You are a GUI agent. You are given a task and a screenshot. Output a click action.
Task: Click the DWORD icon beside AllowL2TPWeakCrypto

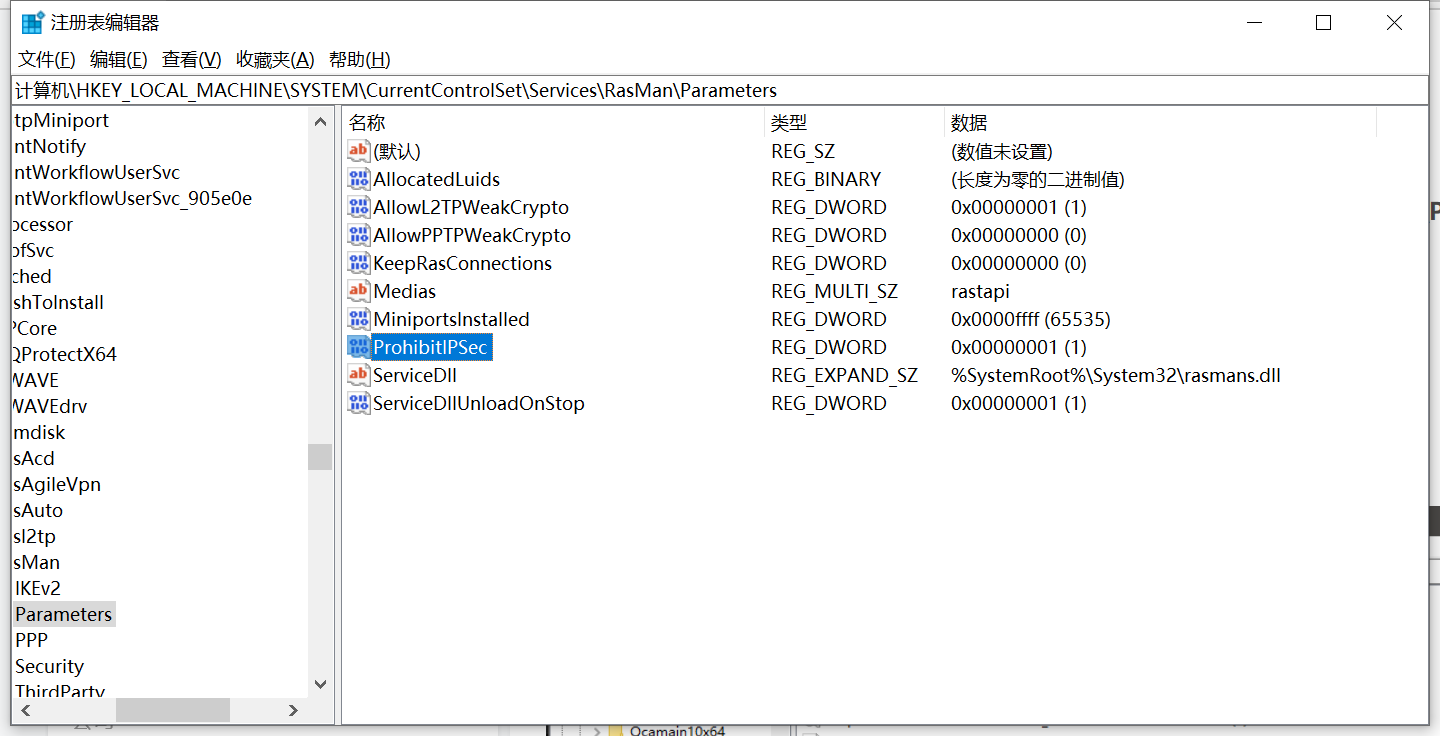[359, 207]
